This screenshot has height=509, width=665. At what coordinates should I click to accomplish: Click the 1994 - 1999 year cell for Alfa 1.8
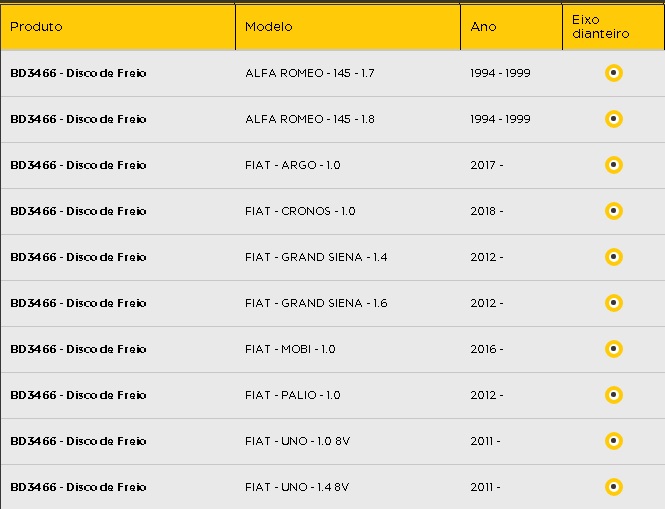click(x=500, y=119)
